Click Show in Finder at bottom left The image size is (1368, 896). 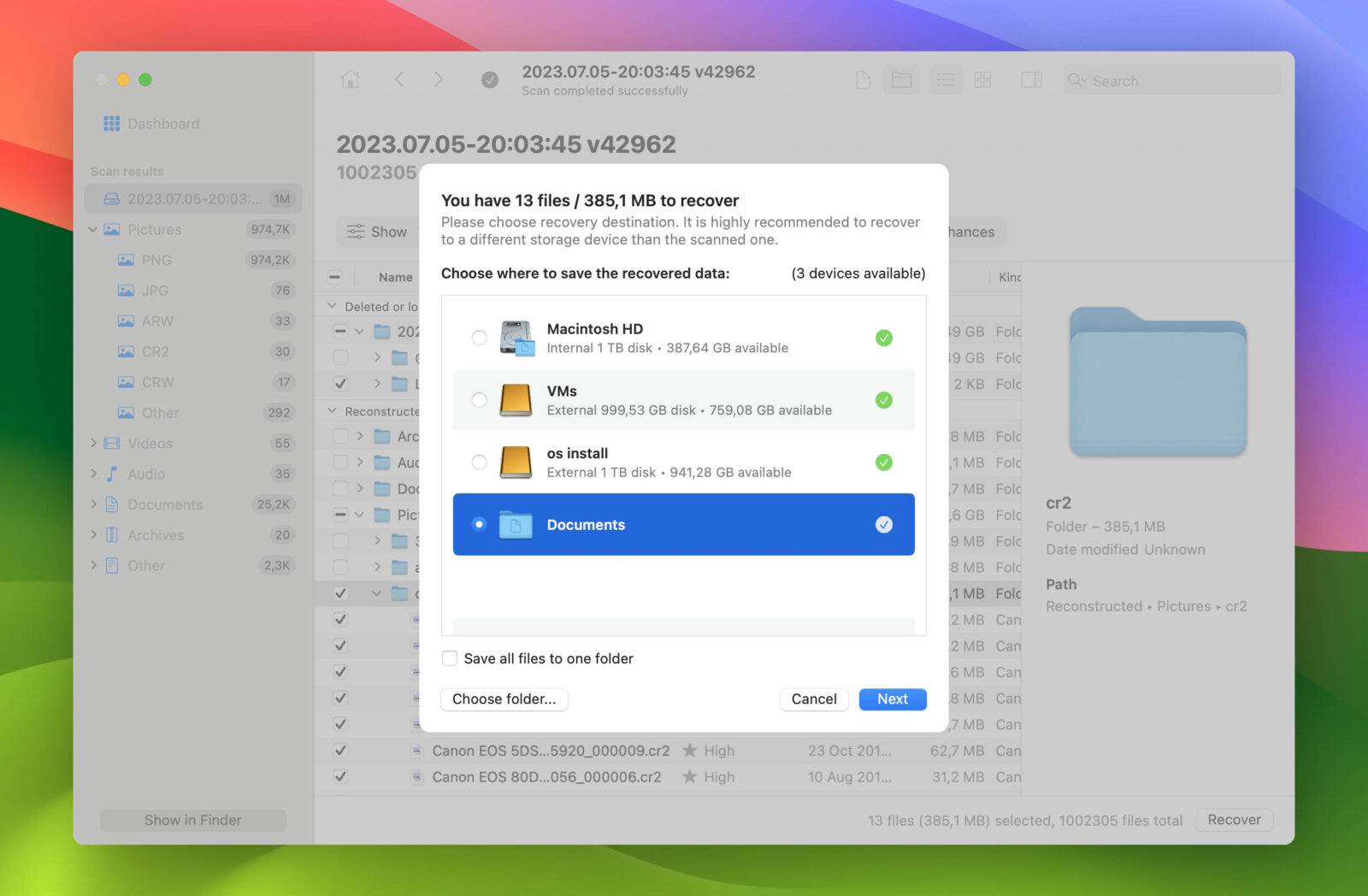192,819
